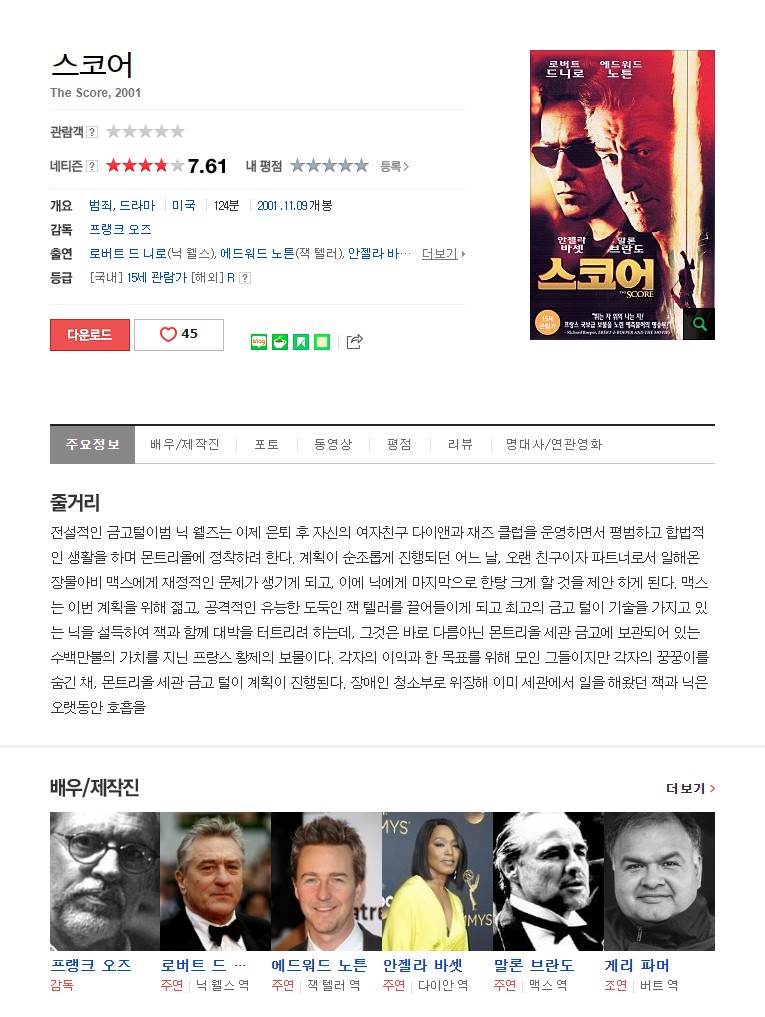The image size is (765, 1017).
Task: Open 등록 to register my rating
Action: pos(395,167)
